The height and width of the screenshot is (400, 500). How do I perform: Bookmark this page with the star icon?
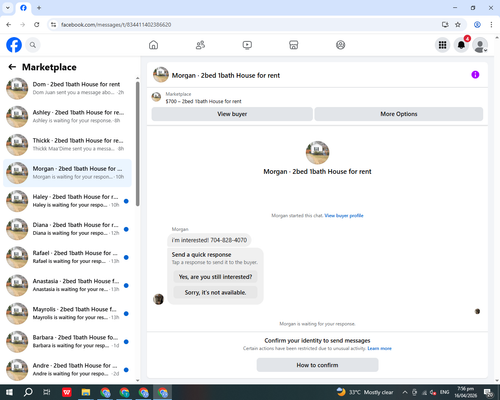[458, 25]
